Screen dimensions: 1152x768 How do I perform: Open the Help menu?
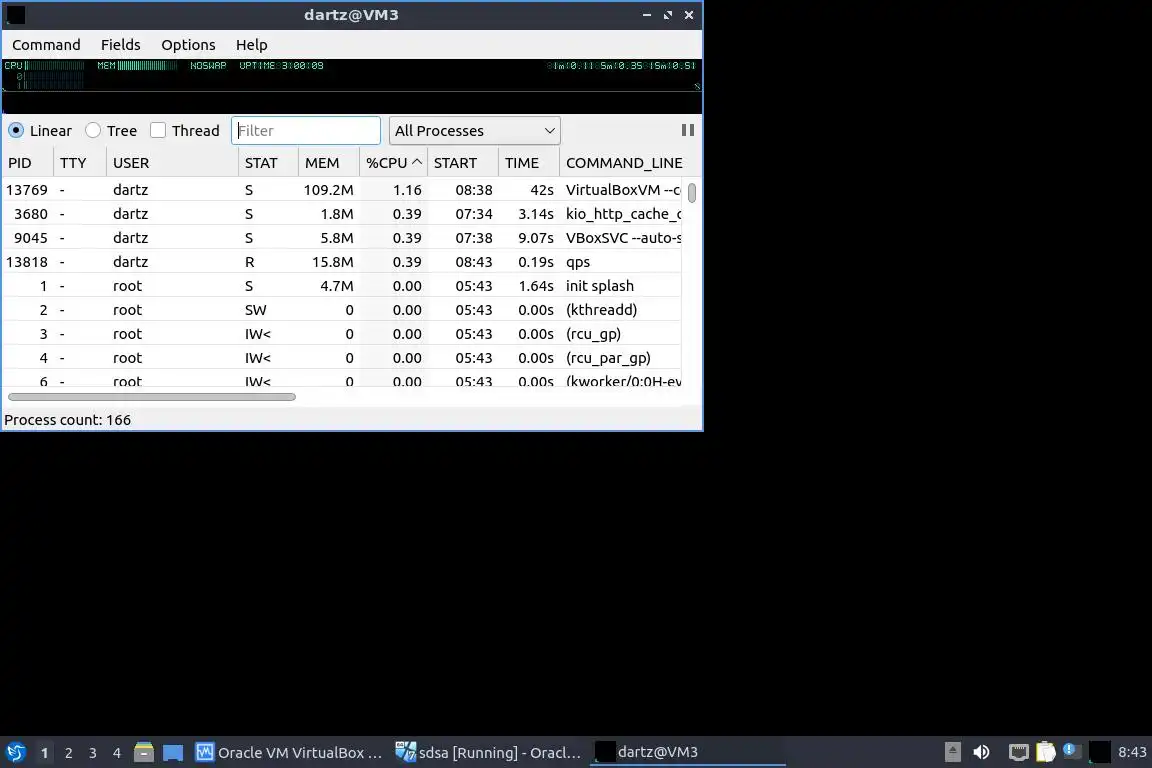(x=251, y=45)
